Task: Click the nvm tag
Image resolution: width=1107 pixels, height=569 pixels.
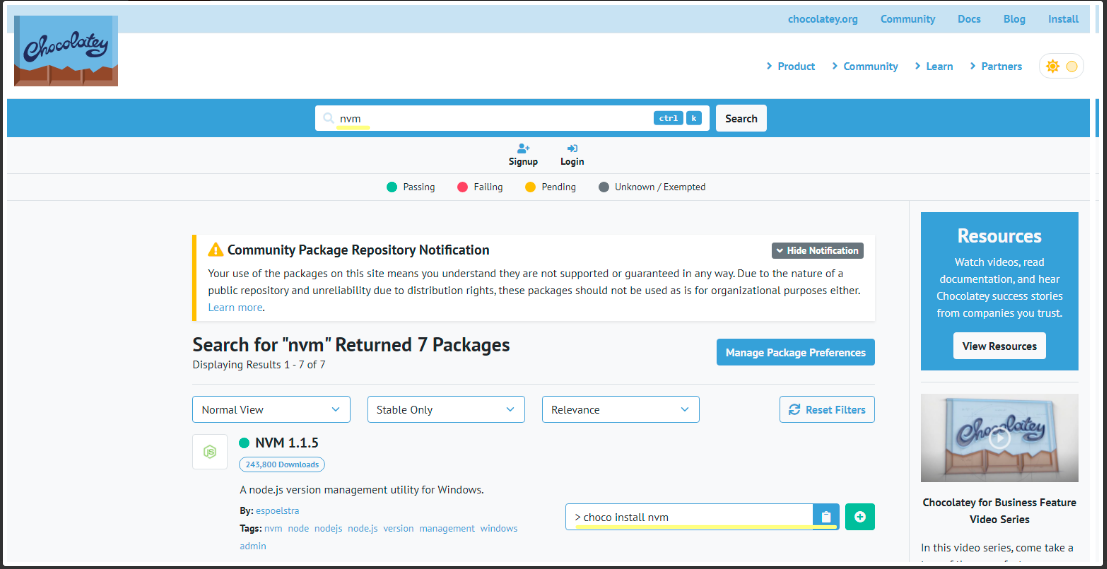Action: click(273, 529)
